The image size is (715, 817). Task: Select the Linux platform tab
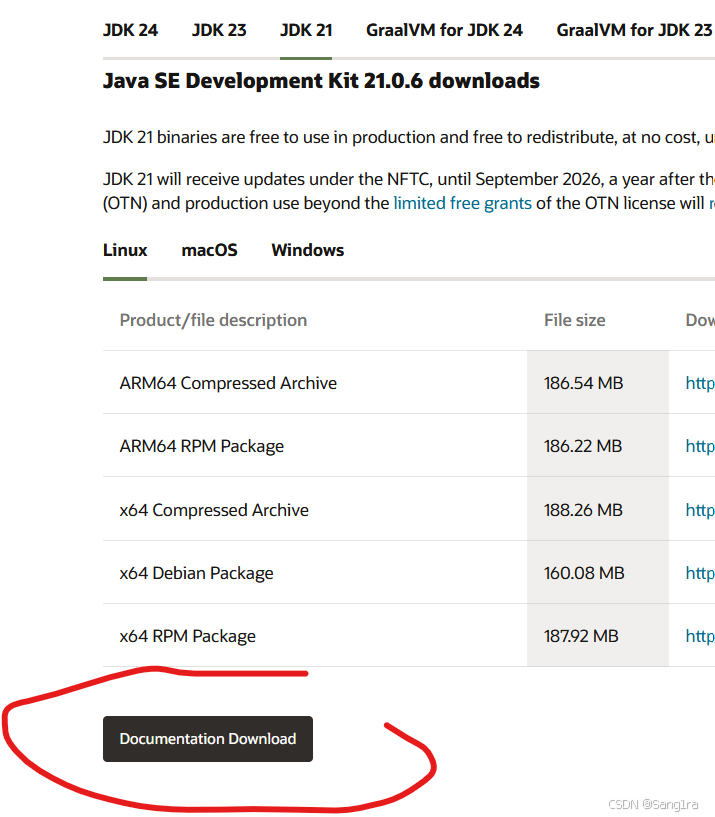pyautogui.click(x=125, y=250)
